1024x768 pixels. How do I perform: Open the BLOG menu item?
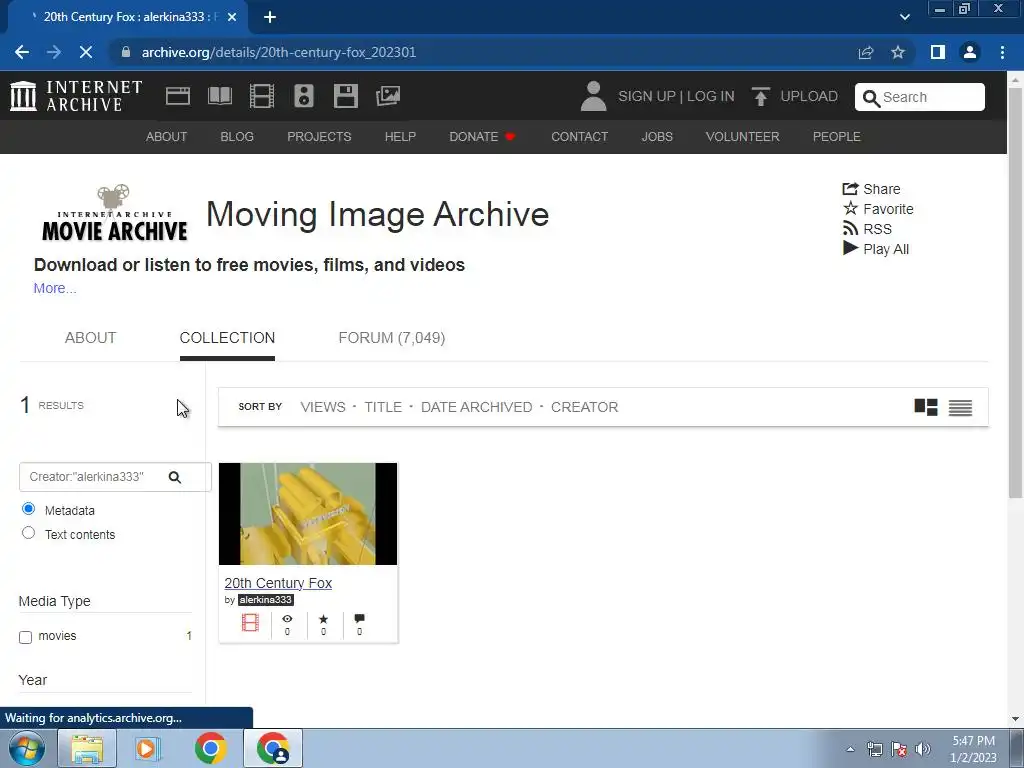point(237,136)
